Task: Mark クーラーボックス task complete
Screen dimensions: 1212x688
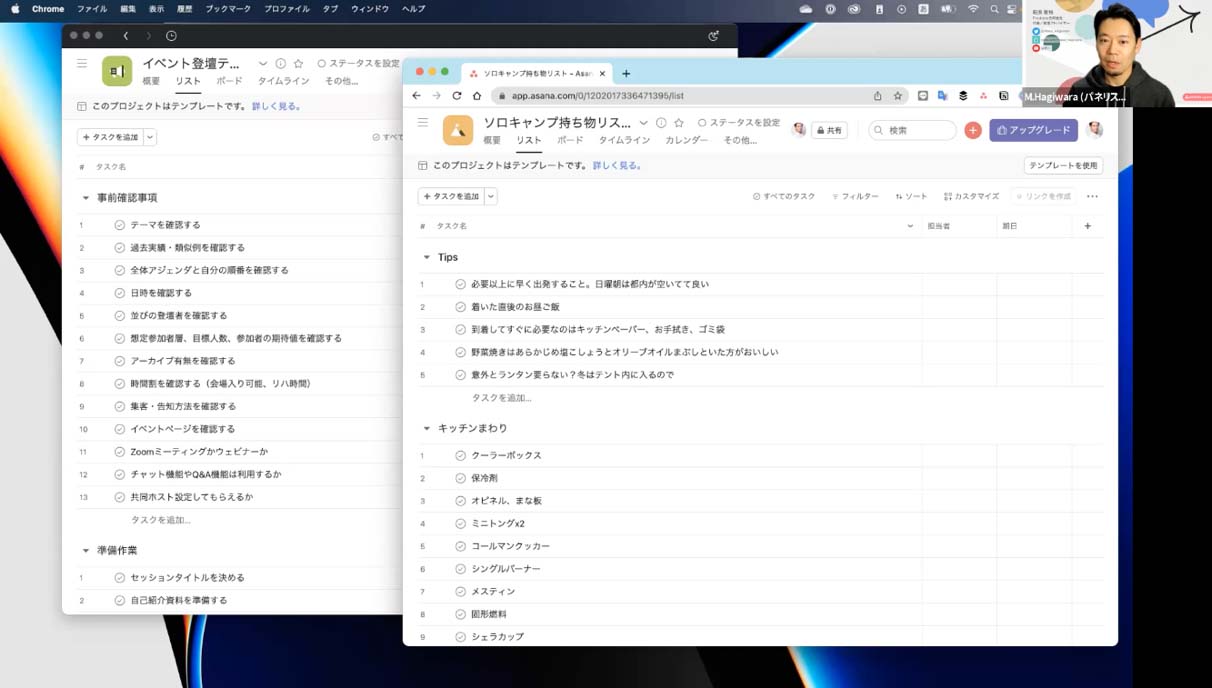Action: pyautogui.click(x=461, y=455)
